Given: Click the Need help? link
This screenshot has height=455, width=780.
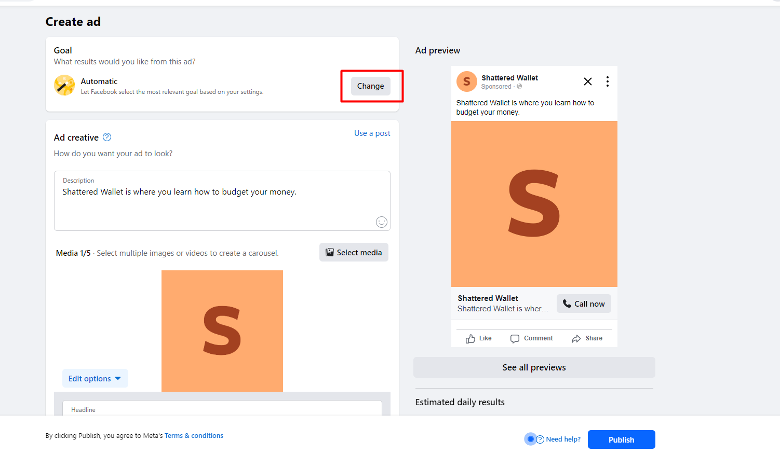Looking at the screenshot, I should 563,439.
